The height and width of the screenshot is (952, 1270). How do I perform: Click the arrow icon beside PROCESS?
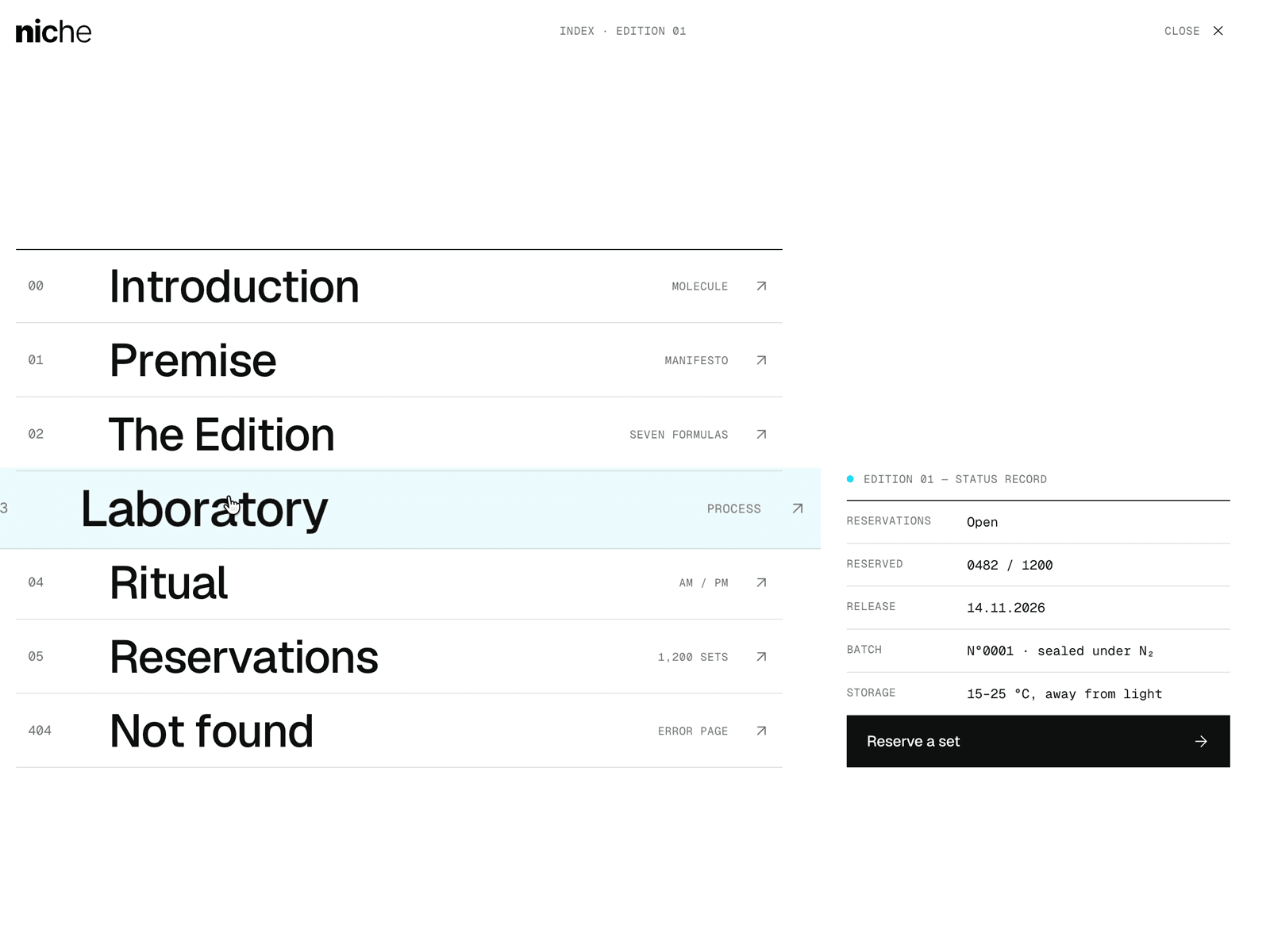pos(798,509)
